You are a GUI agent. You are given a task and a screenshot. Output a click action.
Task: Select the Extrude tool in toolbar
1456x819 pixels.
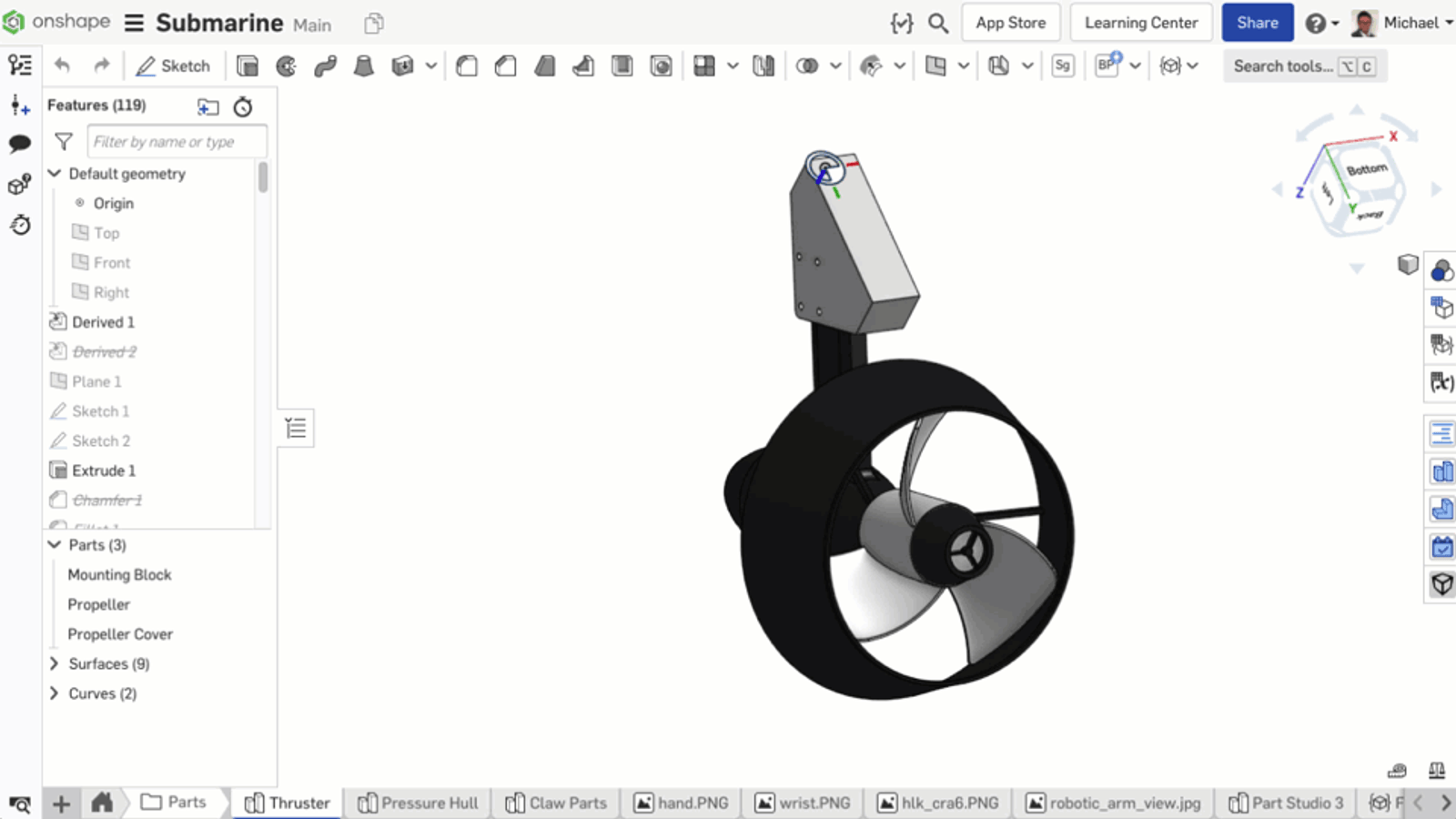point(247,66)
